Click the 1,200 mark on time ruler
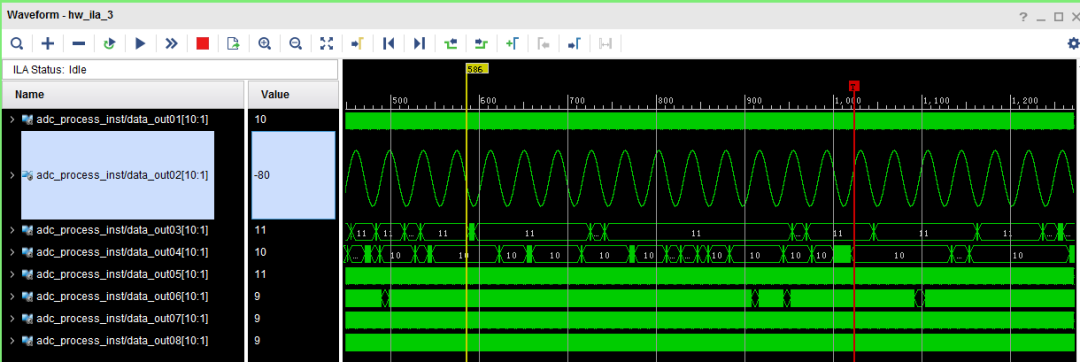Screen dimensions: 1080x362 pyautogui.click(x=1025, y=100)
